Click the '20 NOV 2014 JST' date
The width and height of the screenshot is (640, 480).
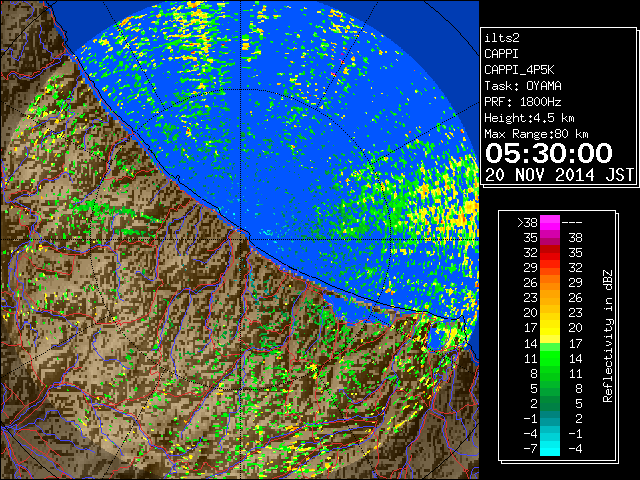(559, 175)
